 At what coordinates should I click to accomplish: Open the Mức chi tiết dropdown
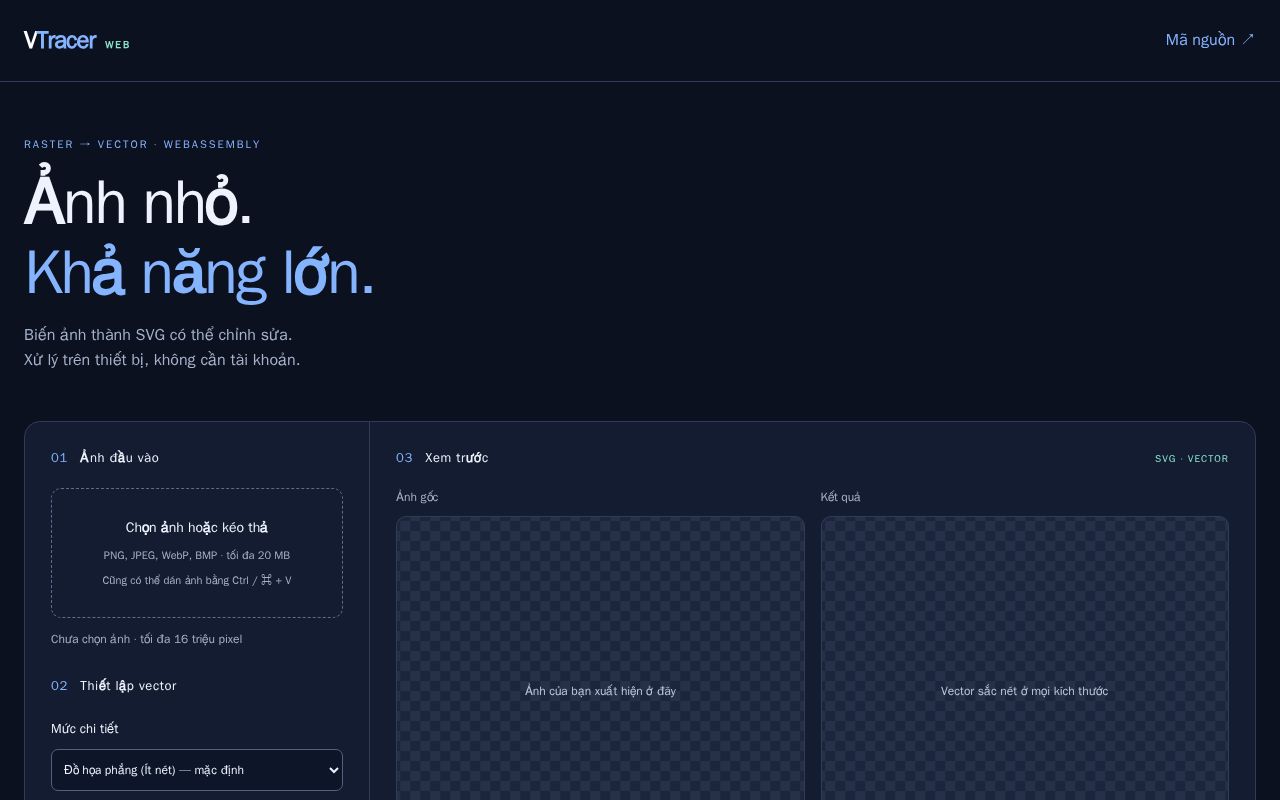197,770
